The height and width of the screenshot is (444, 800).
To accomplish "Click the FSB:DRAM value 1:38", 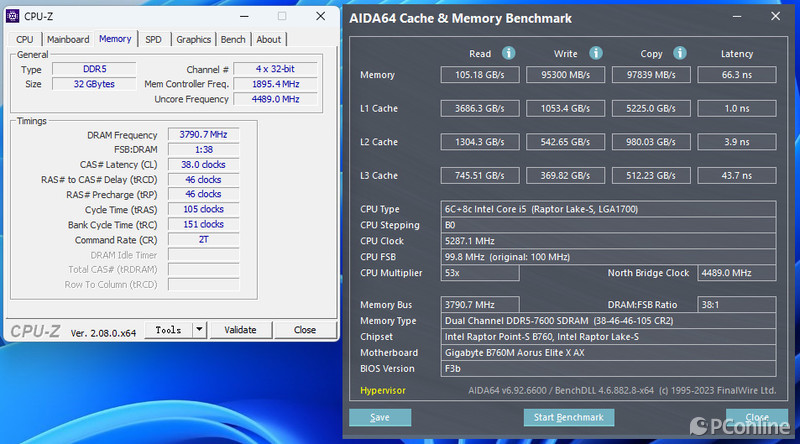I will click(x=204, y=150).
